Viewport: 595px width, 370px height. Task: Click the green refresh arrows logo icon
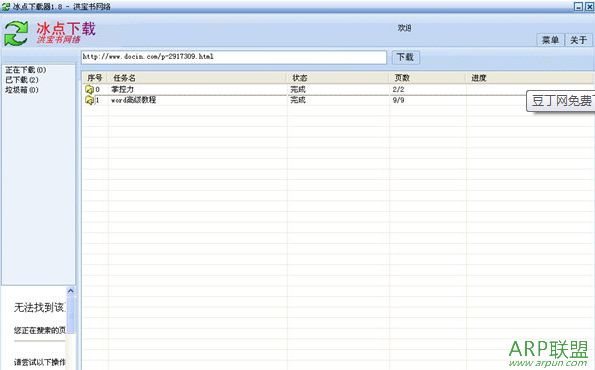tap(16, 34)
